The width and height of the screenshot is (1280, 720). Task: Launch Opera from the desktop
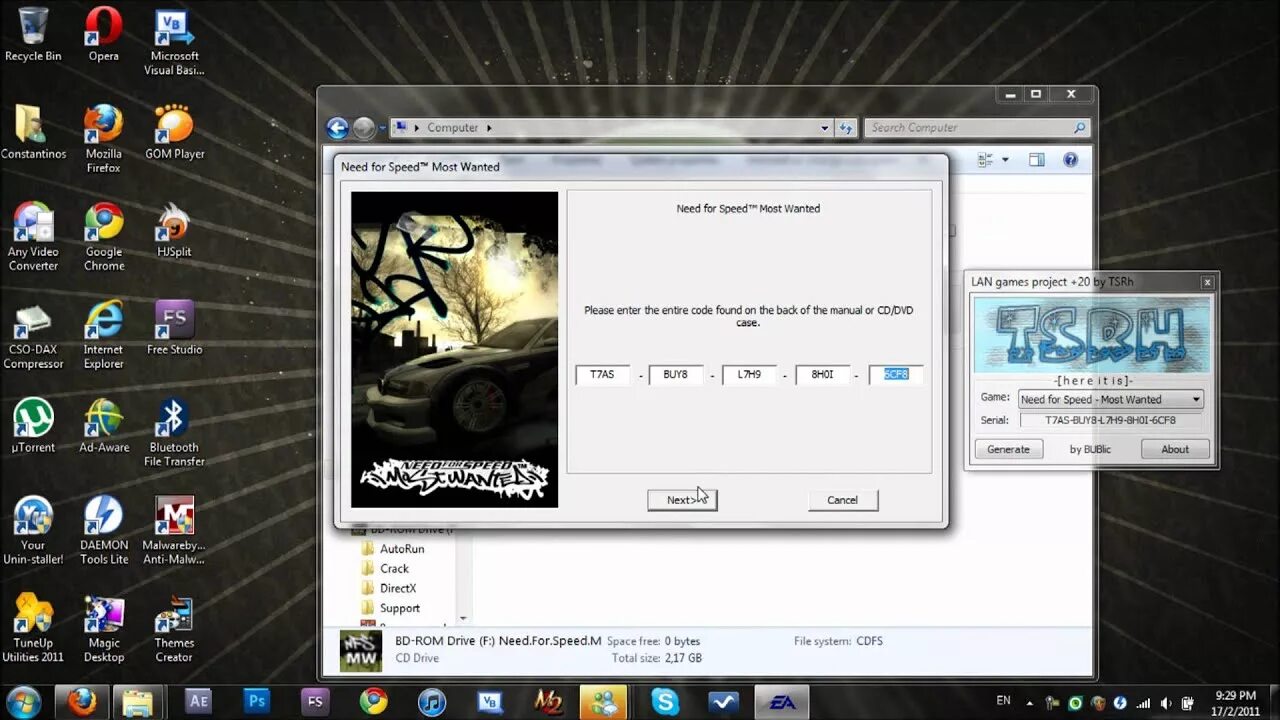(104, 35)
